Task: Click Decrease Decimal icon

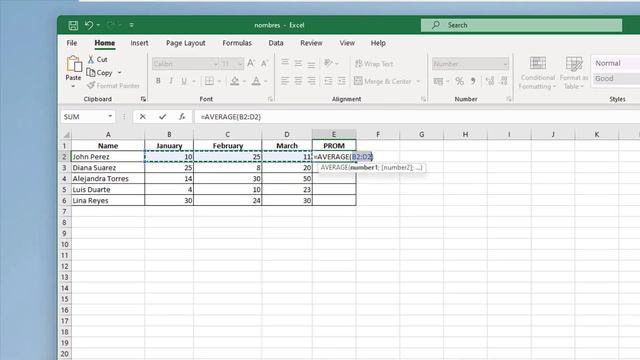Action: pos(504,81)
